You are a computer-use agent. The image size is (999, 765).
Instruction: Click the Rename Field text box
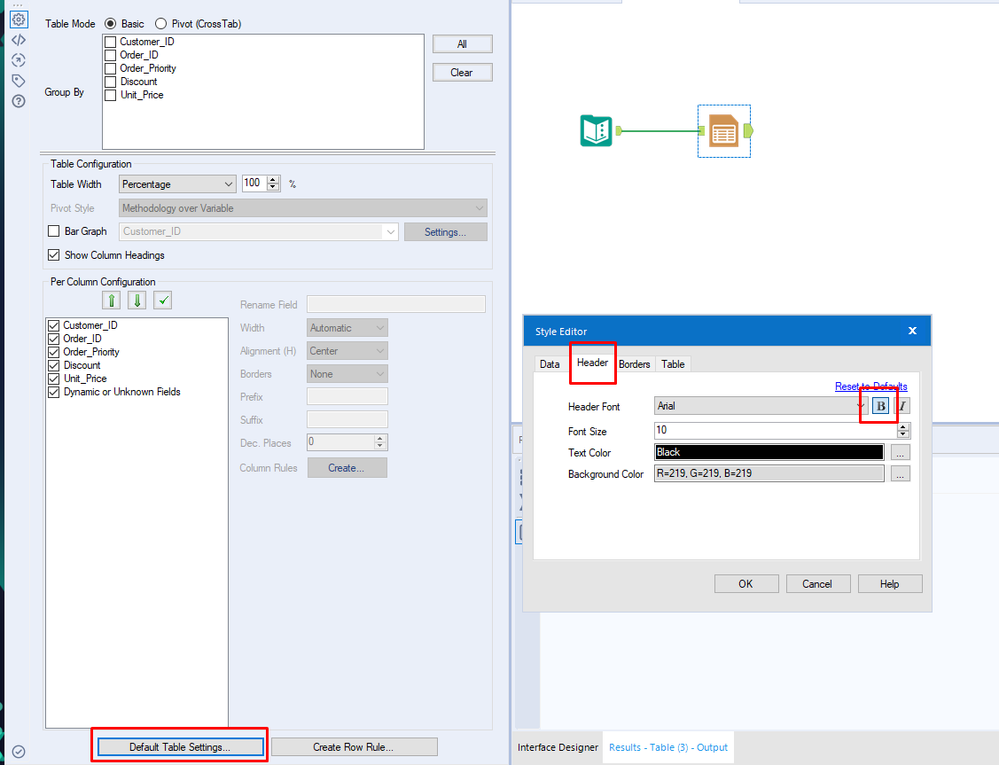point(396,304)
